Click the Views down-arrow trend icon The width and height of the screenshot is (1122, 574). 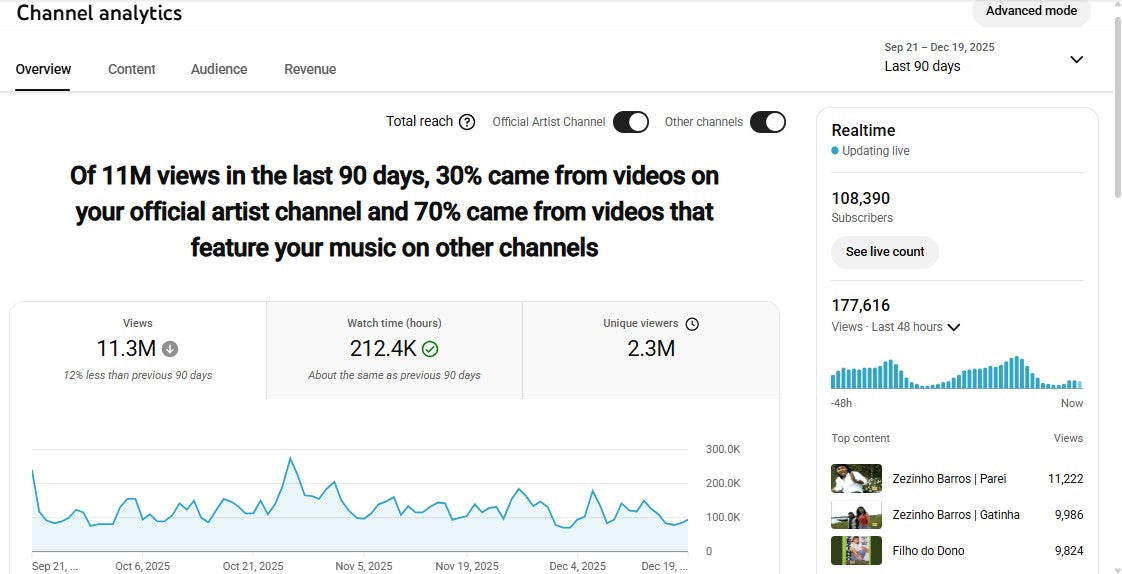170,349
